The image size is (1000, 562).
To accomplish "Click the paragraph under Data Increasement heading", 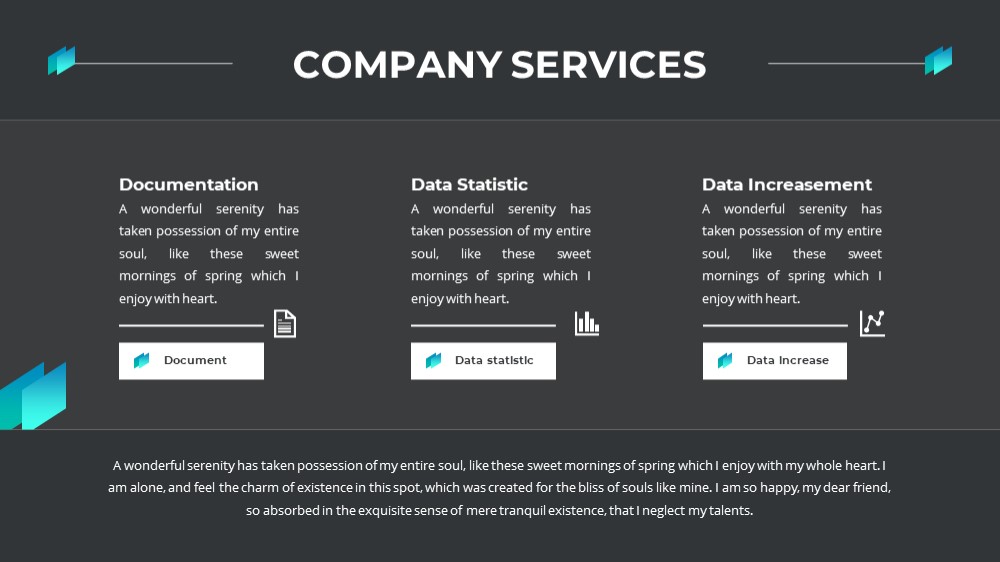I will coord(792,253).
